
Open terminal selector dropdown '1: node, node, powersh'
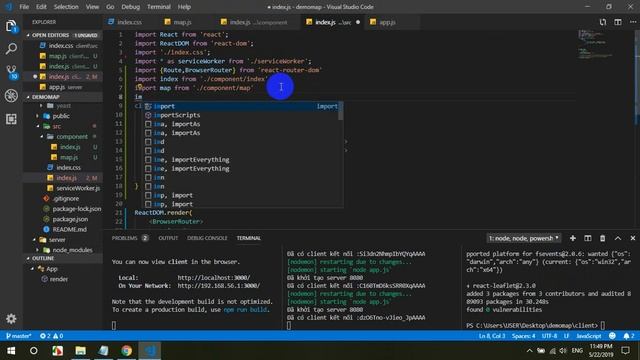524,238
